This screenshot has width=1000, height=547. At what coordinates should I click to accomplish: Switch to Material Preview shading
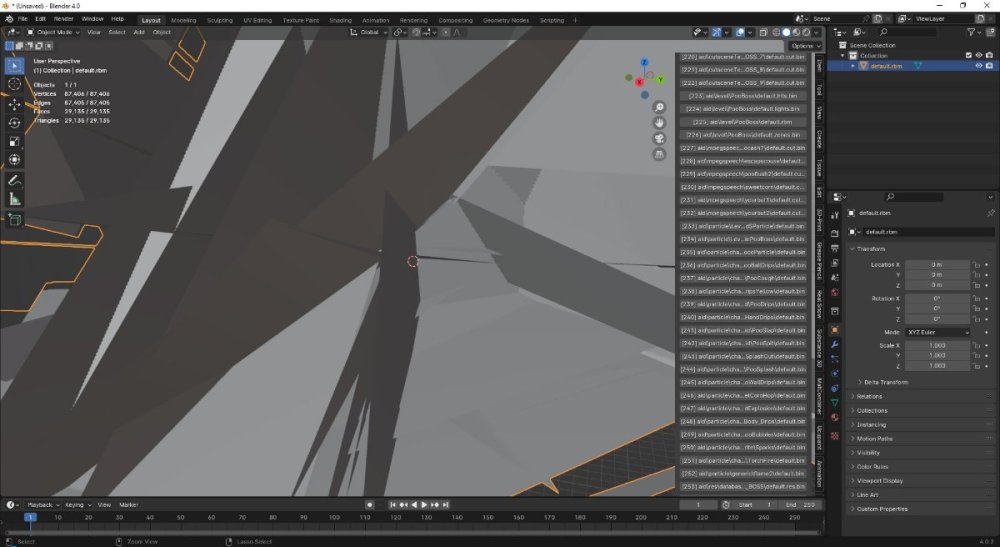[797, 32]
